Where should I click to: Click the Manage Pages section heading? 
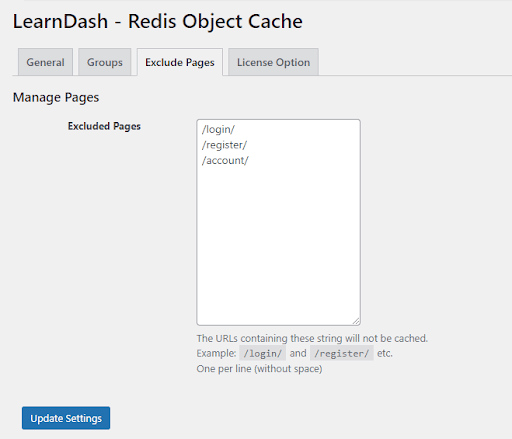[x=56, y=97]
